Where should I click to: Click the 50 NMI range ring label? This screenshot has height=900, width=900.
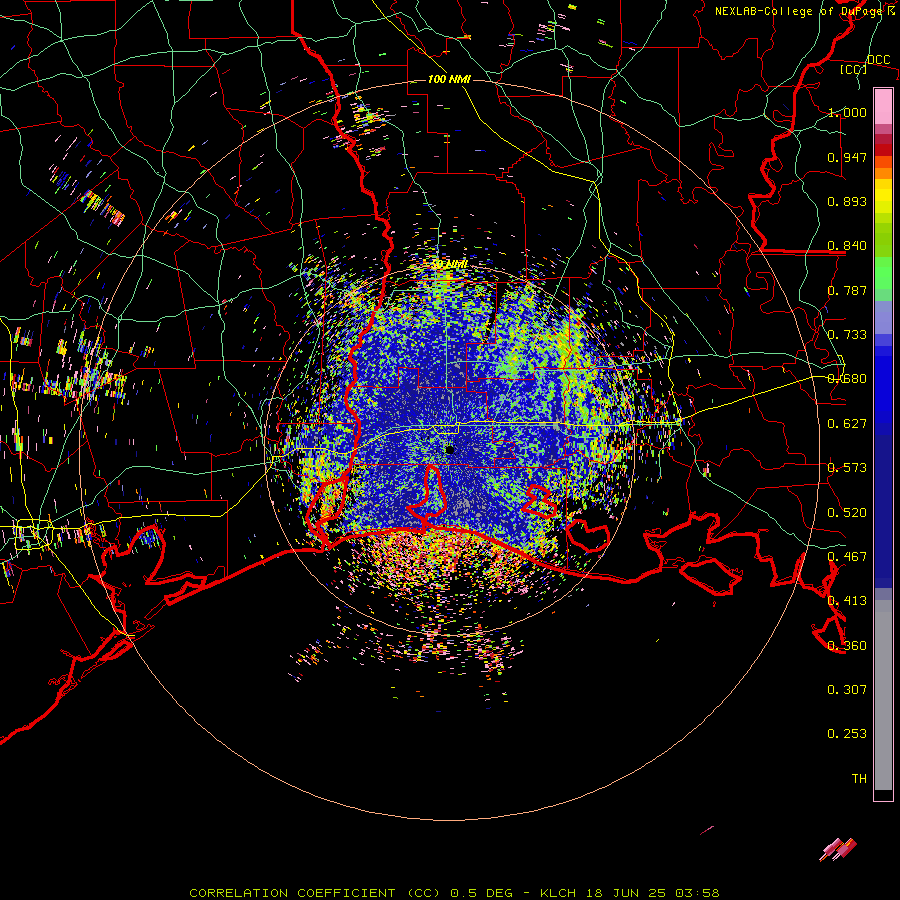tap(449, 264)
